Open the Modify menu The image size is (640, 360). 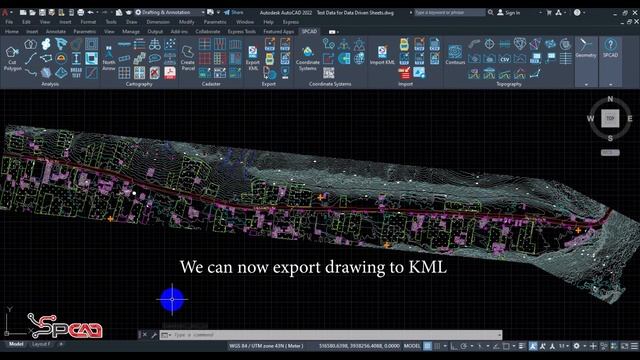click(187, 22)
